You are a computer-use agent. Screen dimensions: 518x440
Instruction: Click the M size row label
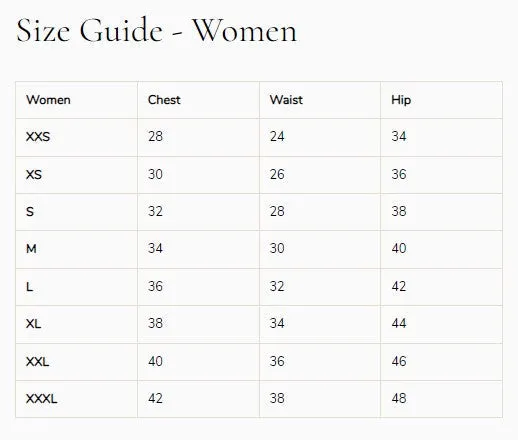(31, 248)
